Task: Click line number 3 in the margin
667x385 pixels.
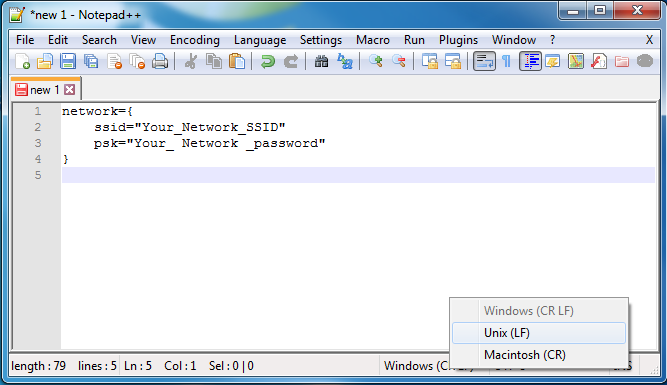Action: pyautogui.click(x=38, y=143)
